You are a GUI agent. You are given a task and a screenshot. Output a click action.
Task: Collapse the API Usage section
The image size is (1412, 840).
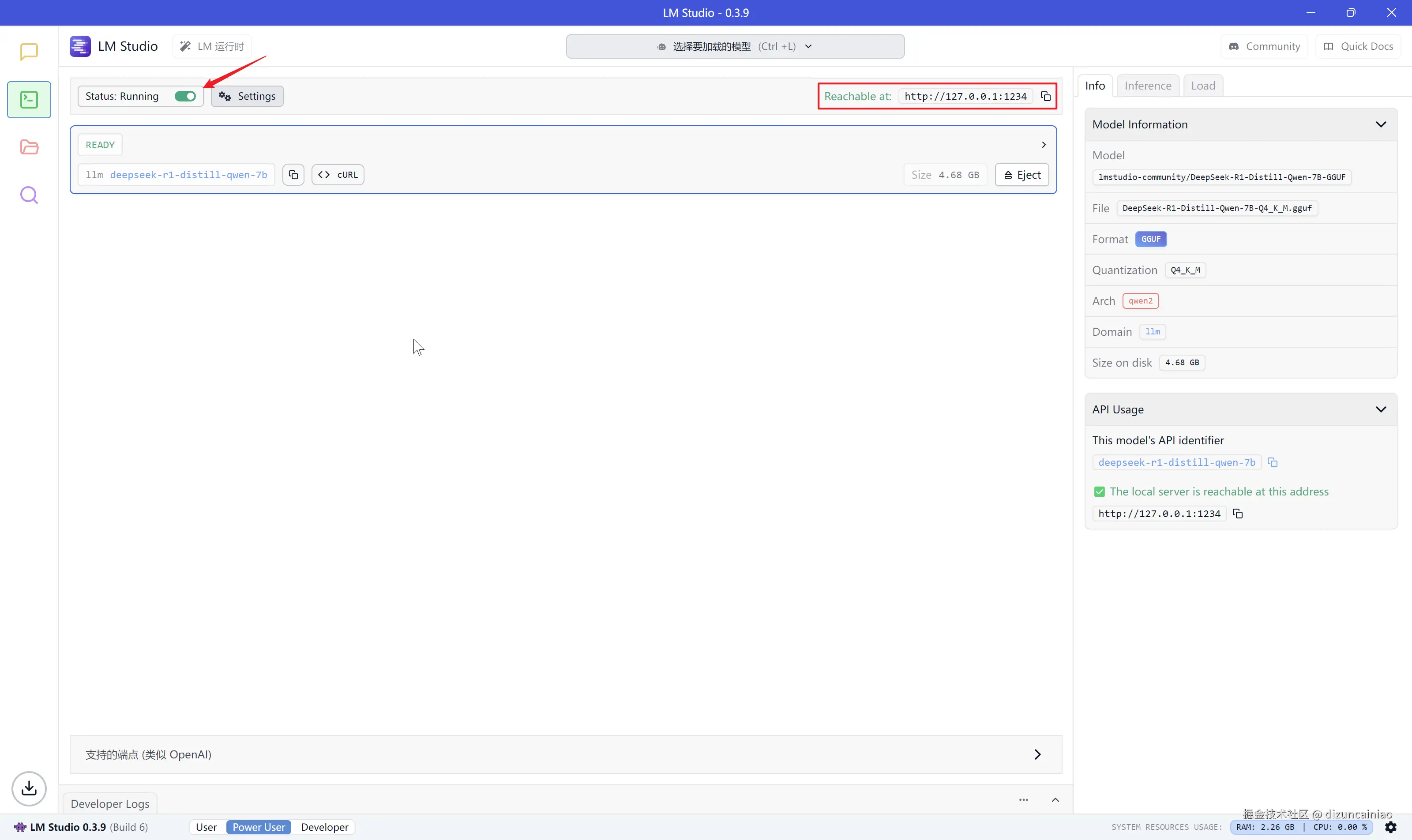pyautogui.click(x=1381, y=409)
